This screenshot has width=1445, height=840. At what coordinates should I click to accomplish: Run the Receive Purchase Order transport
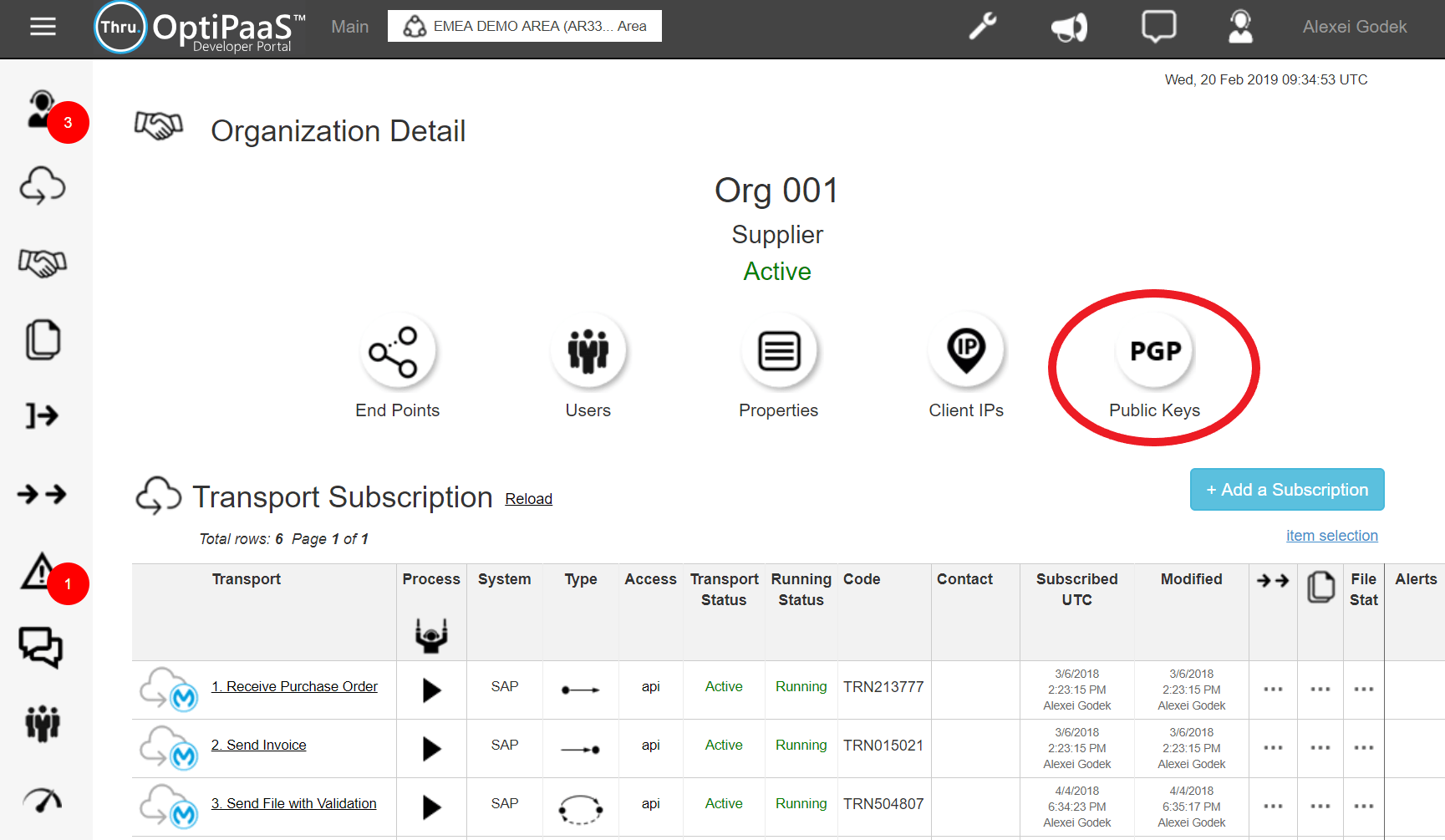(x=430, y=690)
